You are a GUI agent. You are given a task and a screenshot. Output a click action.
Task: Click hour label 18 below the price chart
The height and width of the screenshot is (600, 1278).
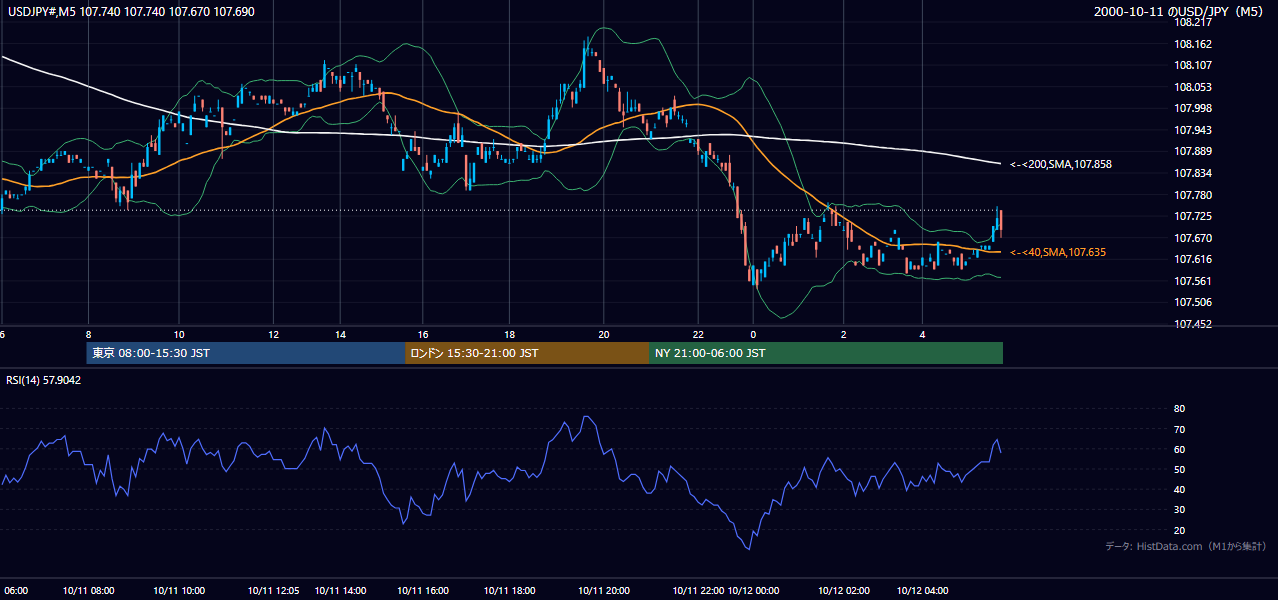tap(510, 334)
